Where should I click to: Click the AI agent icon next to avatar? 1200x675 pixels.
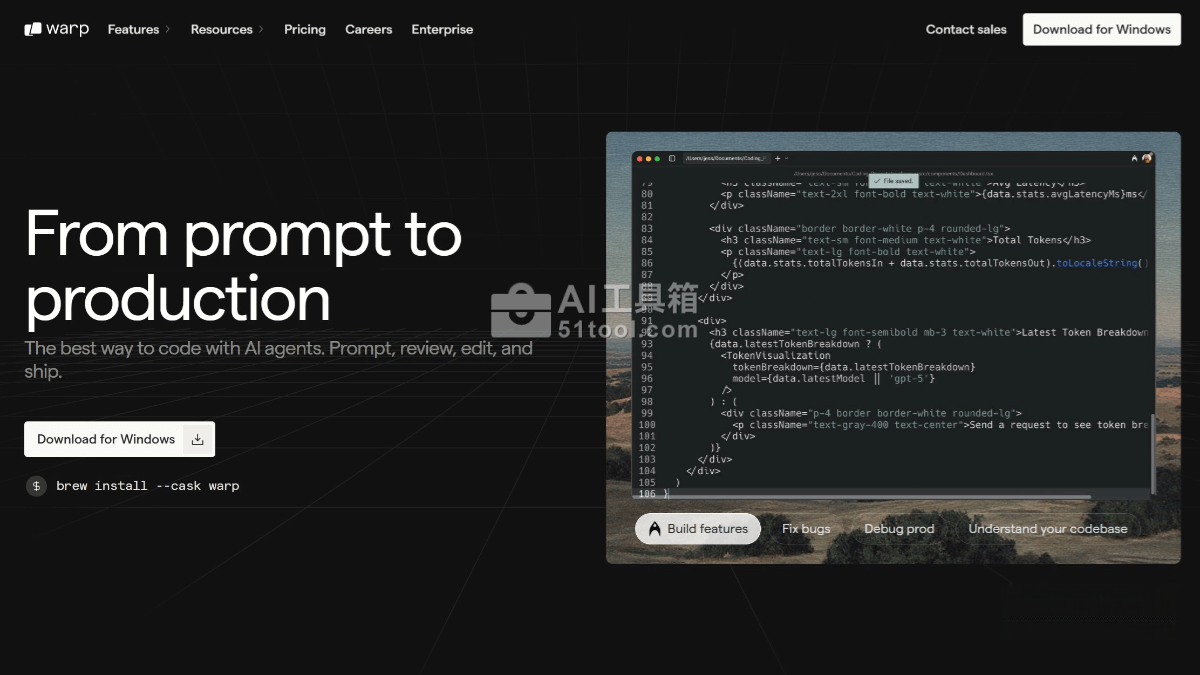[x=1134, y=158]
